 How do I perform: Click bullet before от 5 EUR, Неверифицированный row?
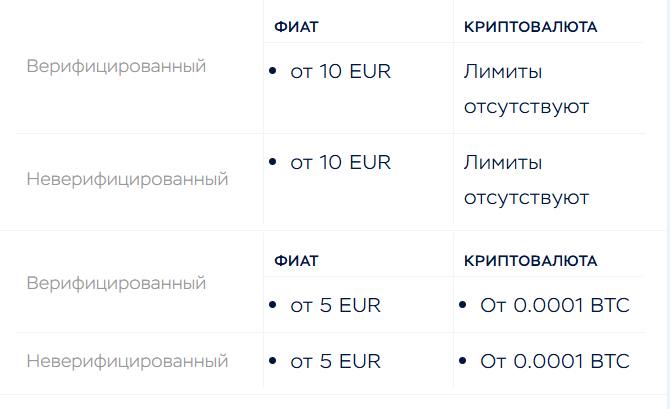[273, 361]
